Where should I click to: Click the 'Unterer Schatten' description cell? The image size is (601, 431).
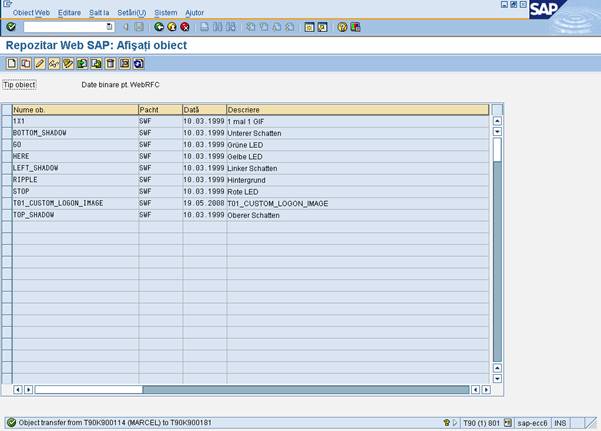point(358,133)
